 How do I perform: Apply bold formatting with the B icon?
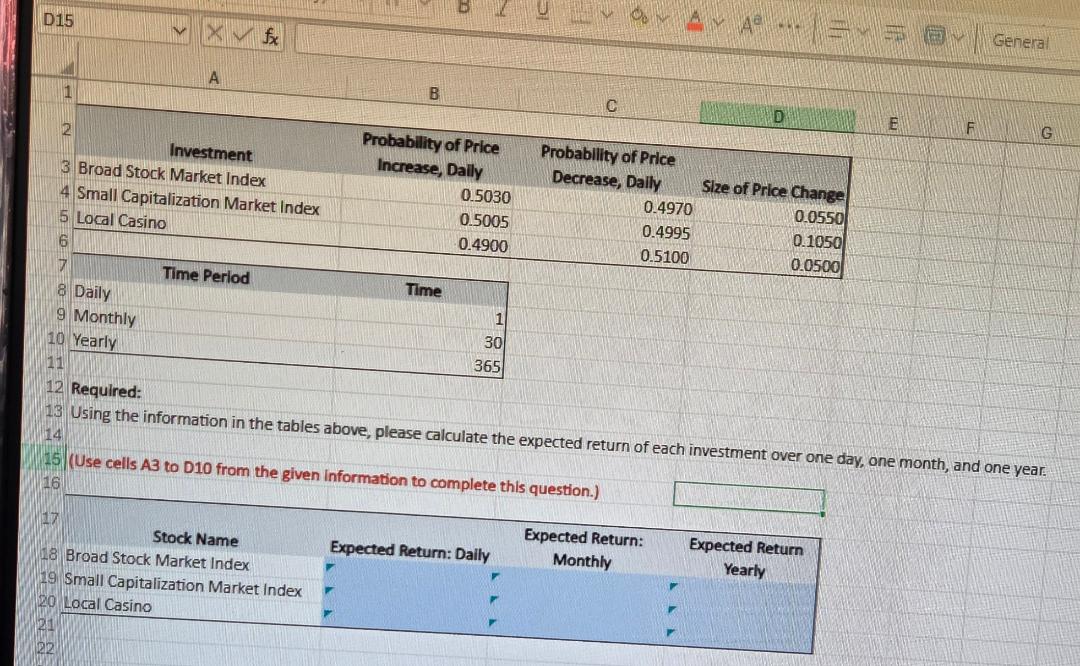[464, 6]
